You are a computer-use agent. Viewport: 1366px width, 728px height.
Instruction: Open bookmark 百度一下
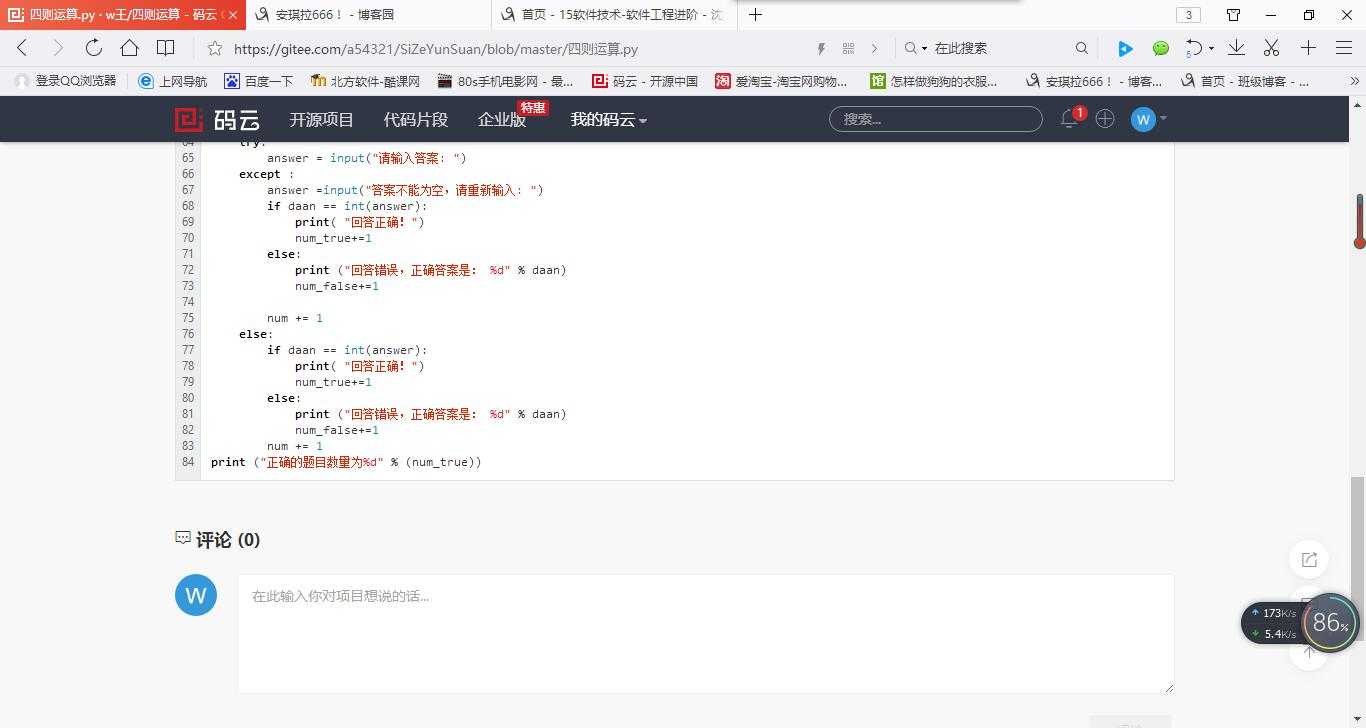pos(258,81)
